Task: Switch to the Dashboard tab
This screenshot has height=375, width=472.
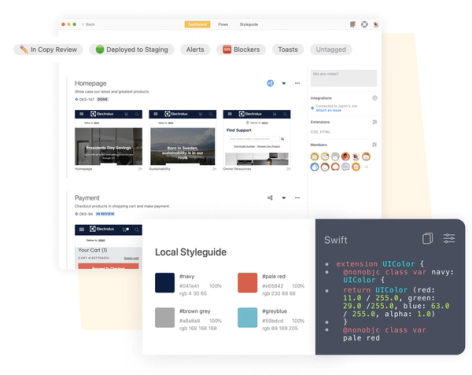Action: click(x=197, y=24)
